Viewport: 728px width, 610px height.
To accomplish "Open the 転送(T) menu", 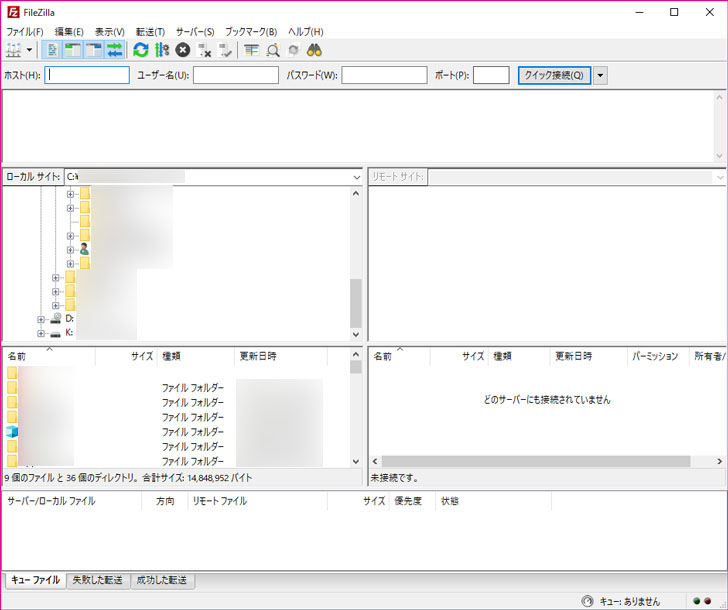I will pos(150,32).
